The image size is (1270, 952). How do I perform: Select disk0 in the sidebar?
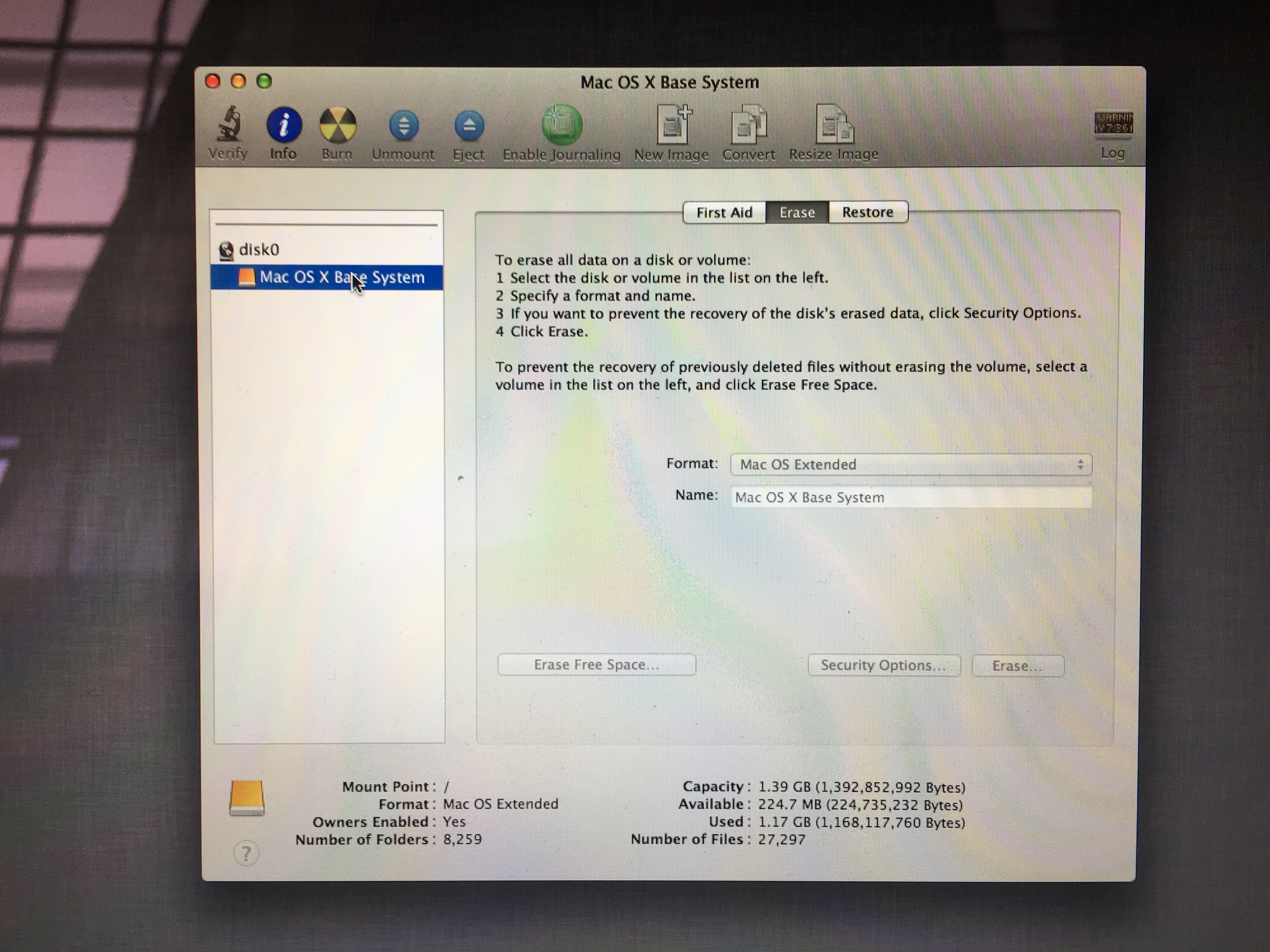click(259, 250)
